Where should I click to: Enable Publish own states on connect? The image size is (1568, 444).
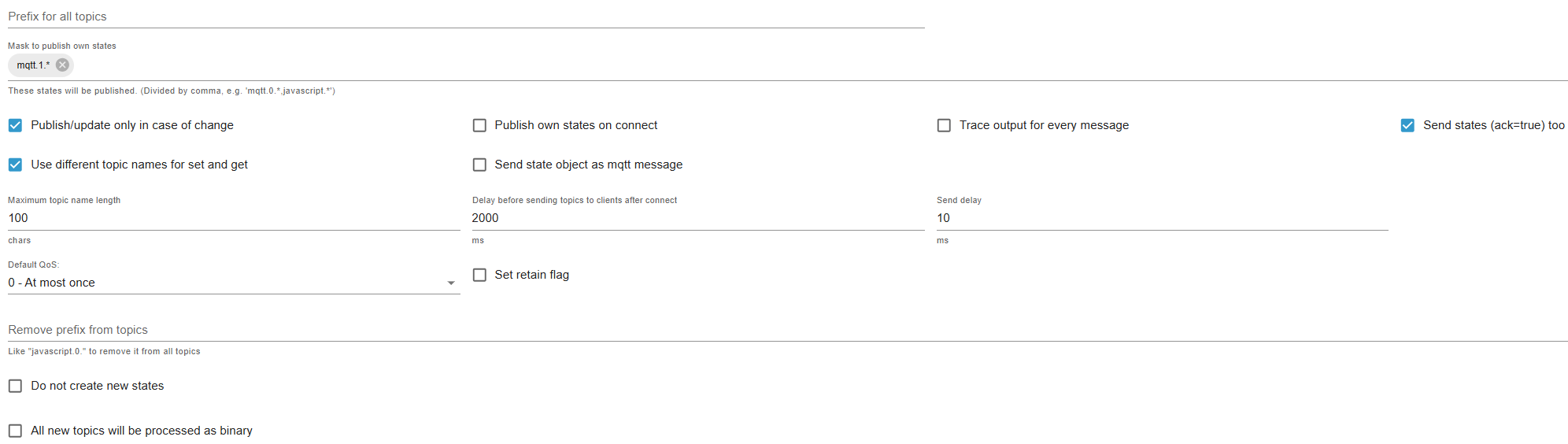coord(479,125)
